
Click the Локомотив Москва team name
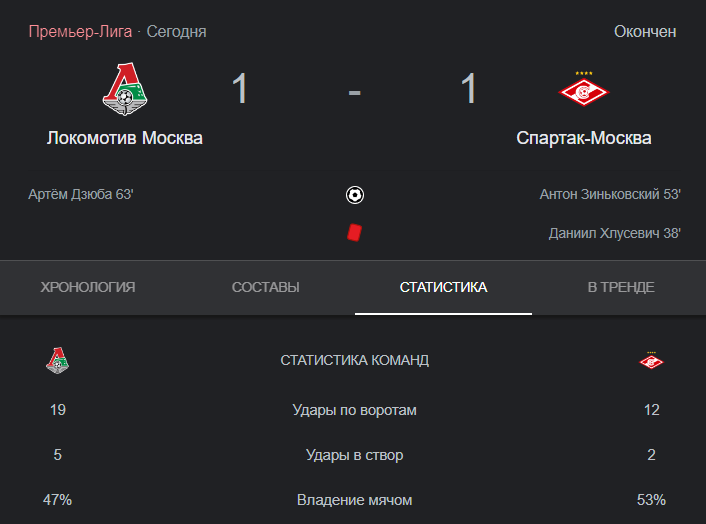click(125, 138)
